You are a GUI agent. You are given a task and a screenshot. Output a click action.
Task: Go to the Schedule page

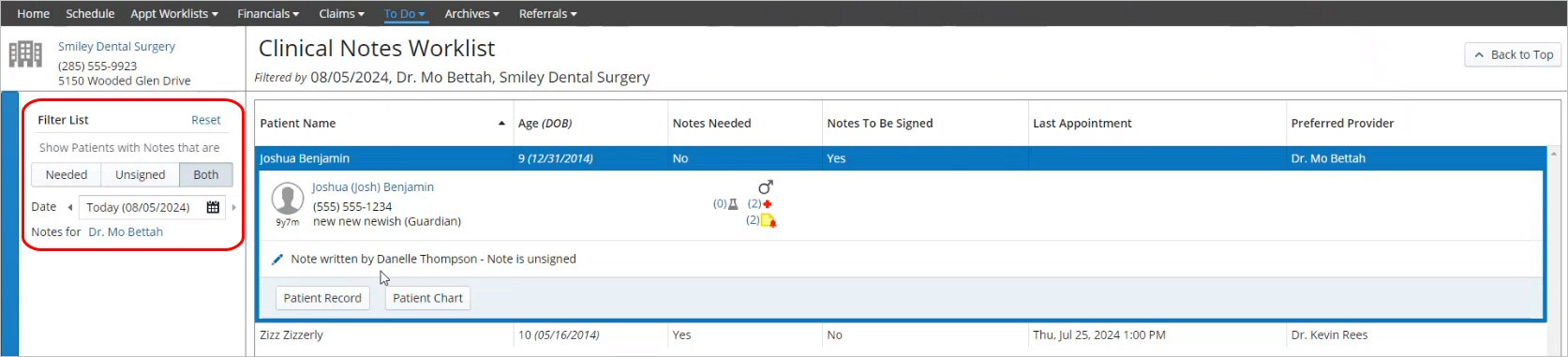click(90, 14)
